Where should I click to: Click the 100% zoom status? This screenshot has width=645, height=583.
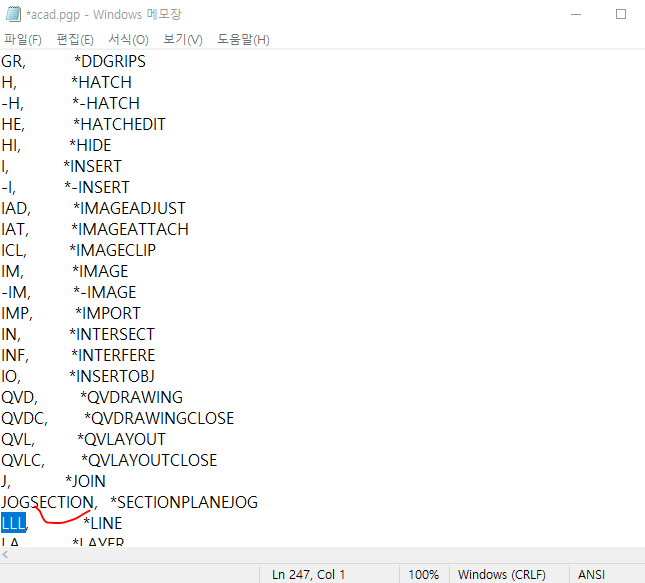pos(424,574)
